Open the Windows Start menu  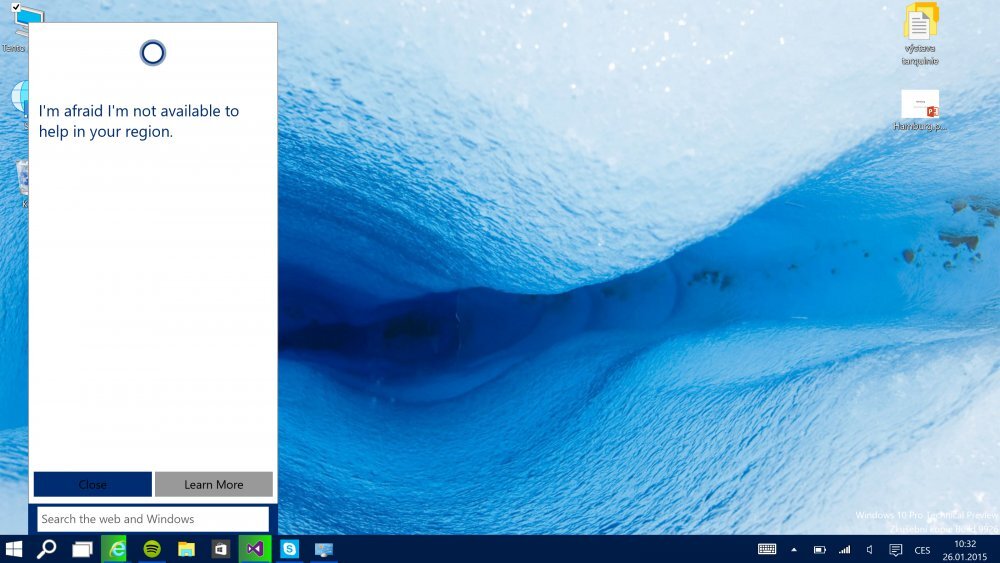pyautogui.click(x=13, y=549)
